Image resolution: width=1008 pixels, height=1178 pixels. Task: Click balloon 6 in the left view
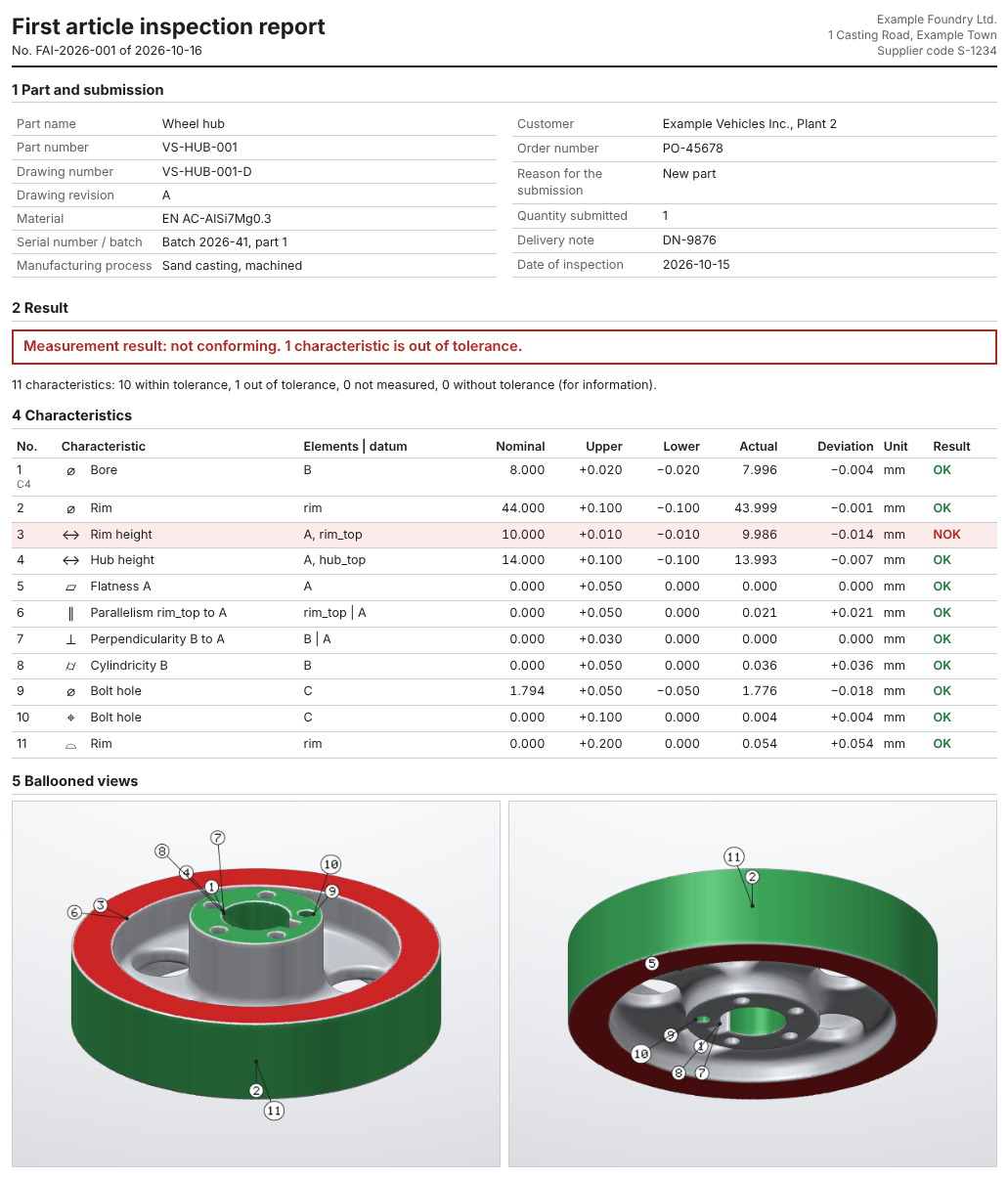click(x=74, y=912)
